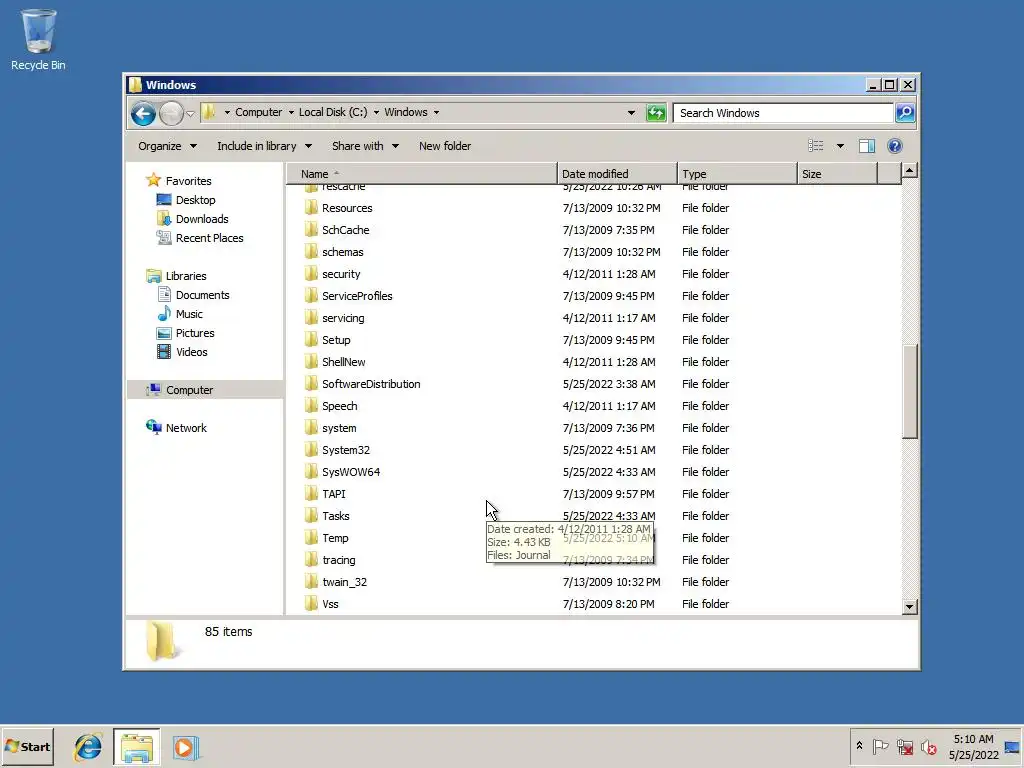Click the green Refresh button
This screenshot has height=768, width=1024.
[656, 113]
